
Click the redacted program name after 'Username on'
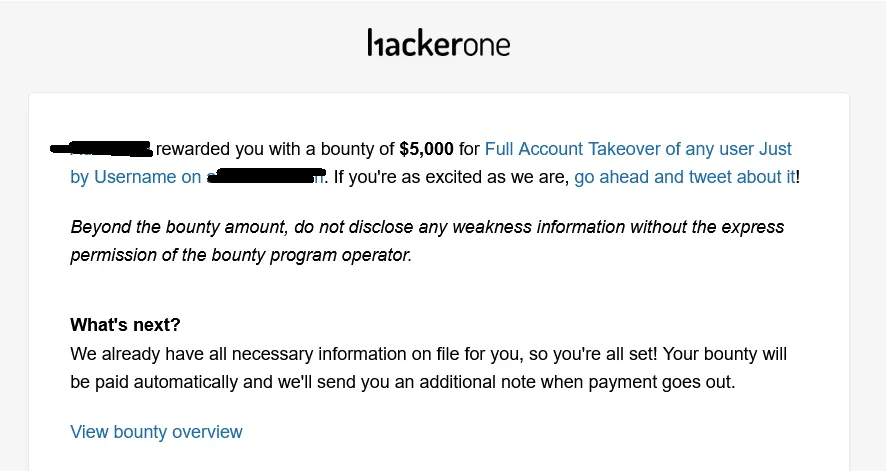point(266,178)
